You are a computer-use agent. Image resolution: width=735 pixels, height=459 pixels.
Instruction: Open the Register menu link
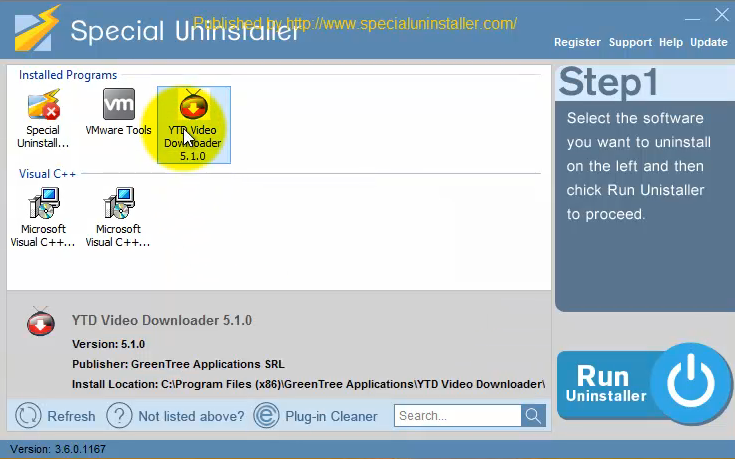click(x=577, y=42)
